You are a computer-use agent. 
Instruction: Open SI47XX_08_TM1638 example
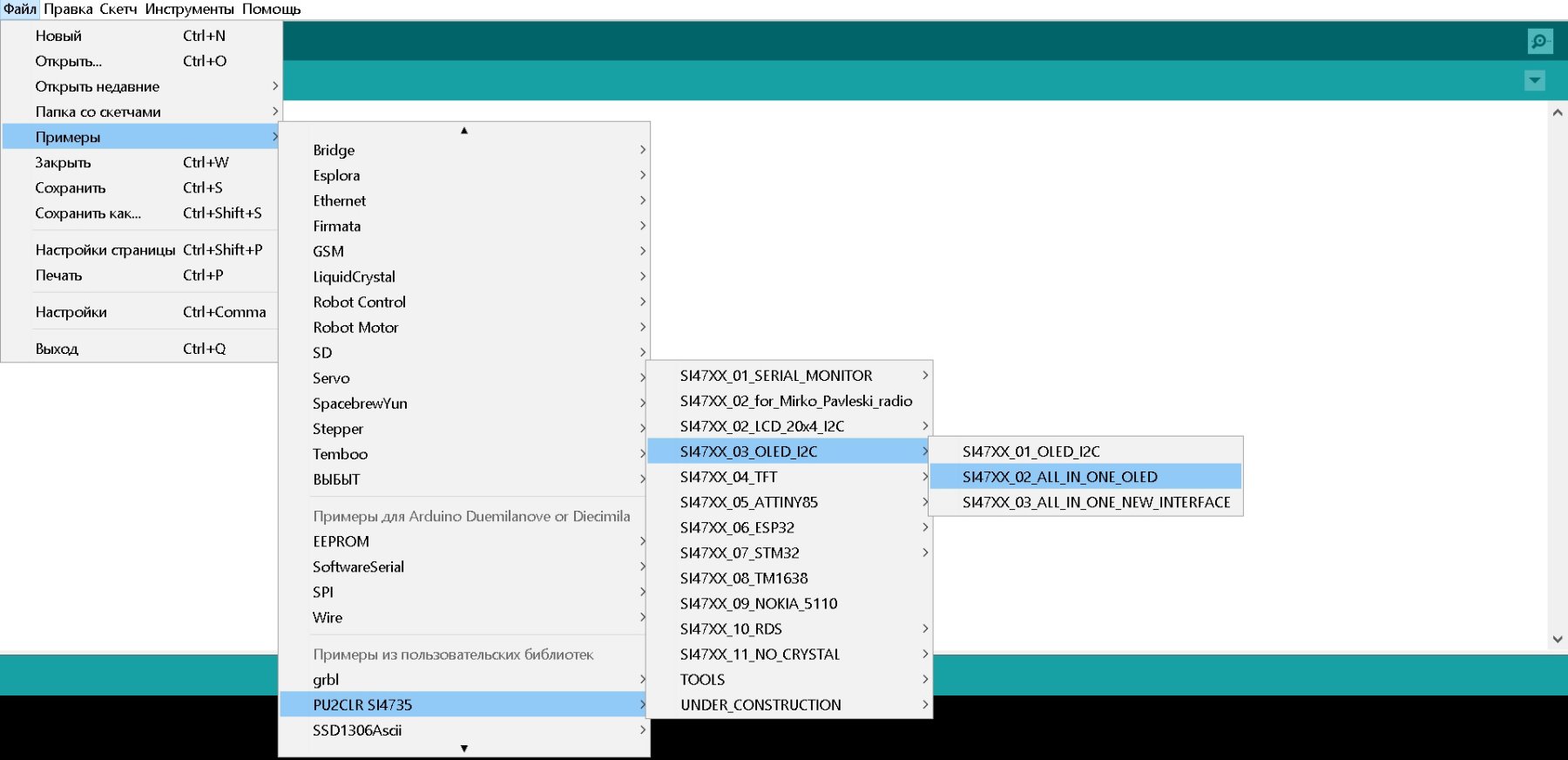[743, 578]
